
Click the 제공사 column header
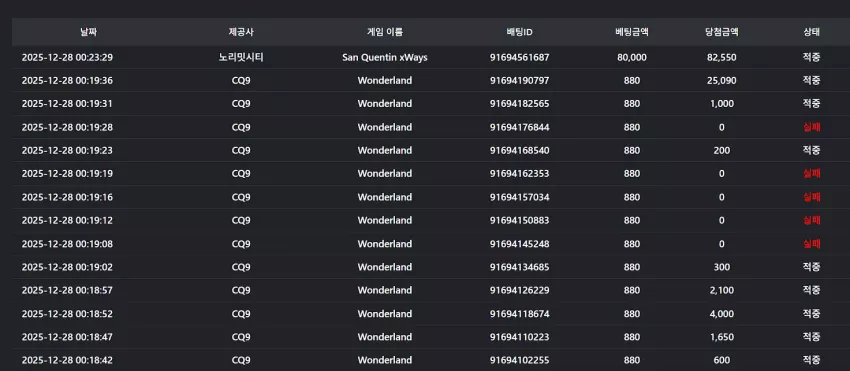[241, 32]
